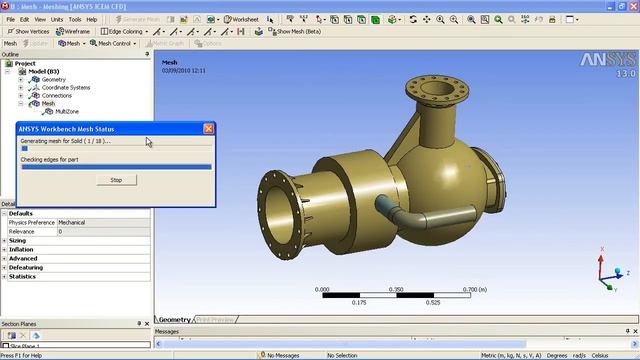The width and height of the screenshot is (640, 360).
Task: Open the Mesh dropdown in context toolbar
Action: tap(72, 43)
